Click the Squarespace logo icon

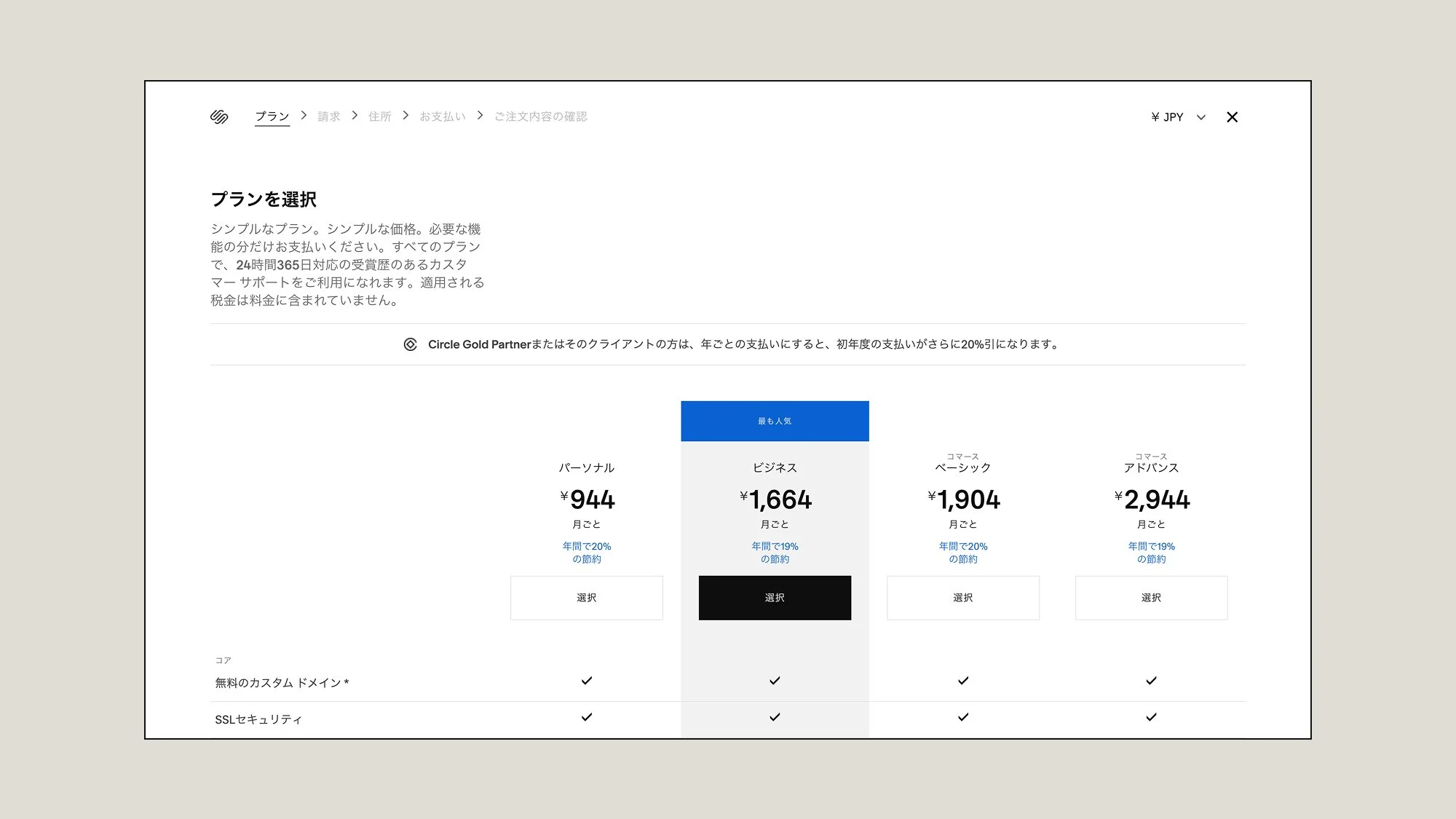click(219, 116)
